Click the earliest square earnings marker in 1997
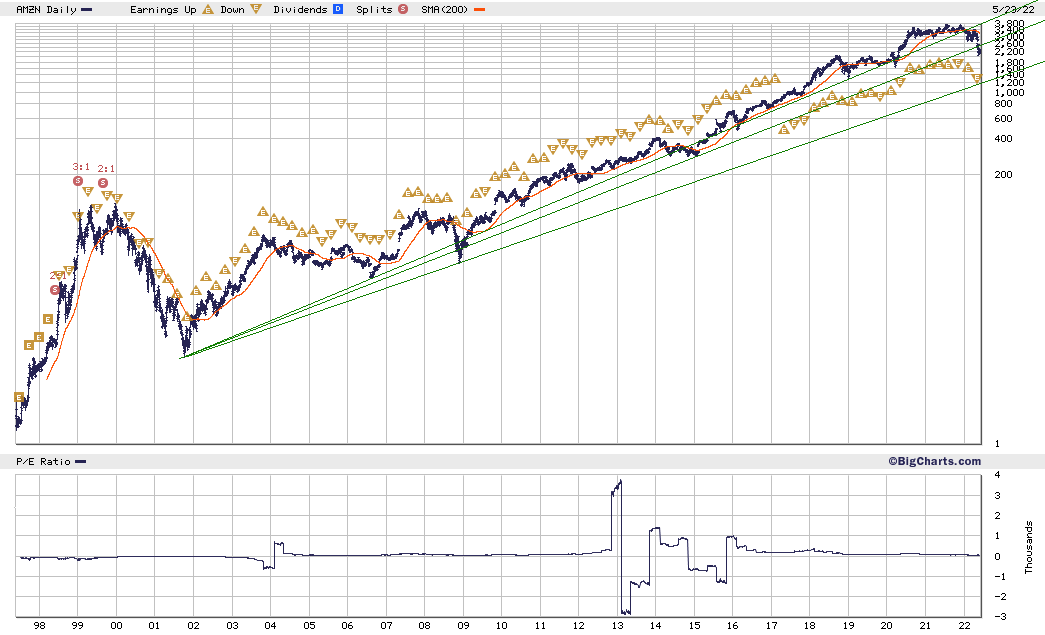This screenshot has height=635, width=1045. [19, 397]
